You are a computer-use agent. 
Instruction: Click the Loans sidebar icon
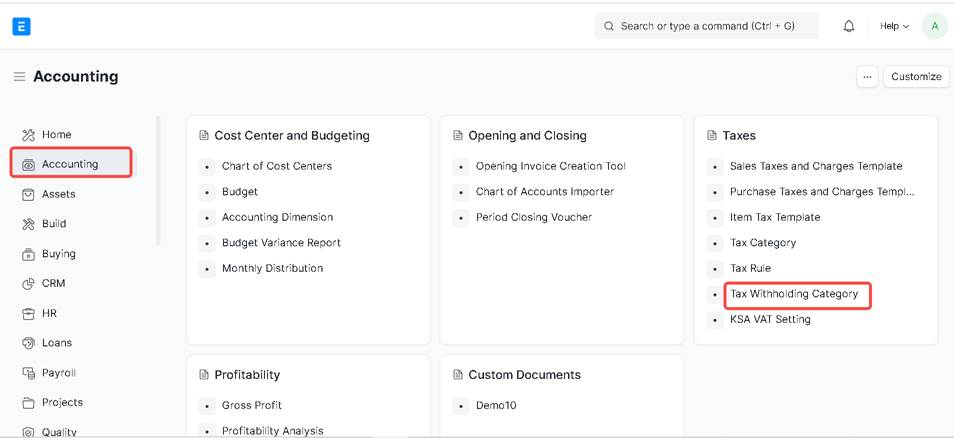28,343
